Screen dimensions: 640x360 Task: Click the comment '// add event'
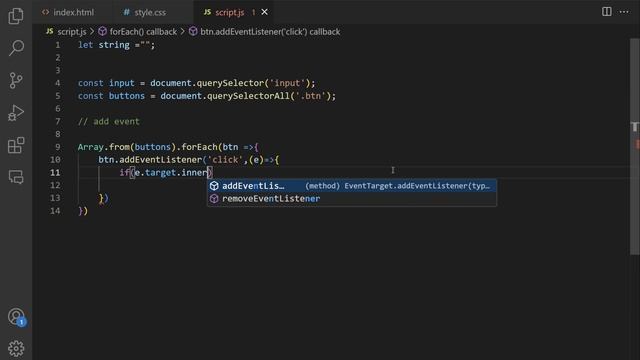109,122
